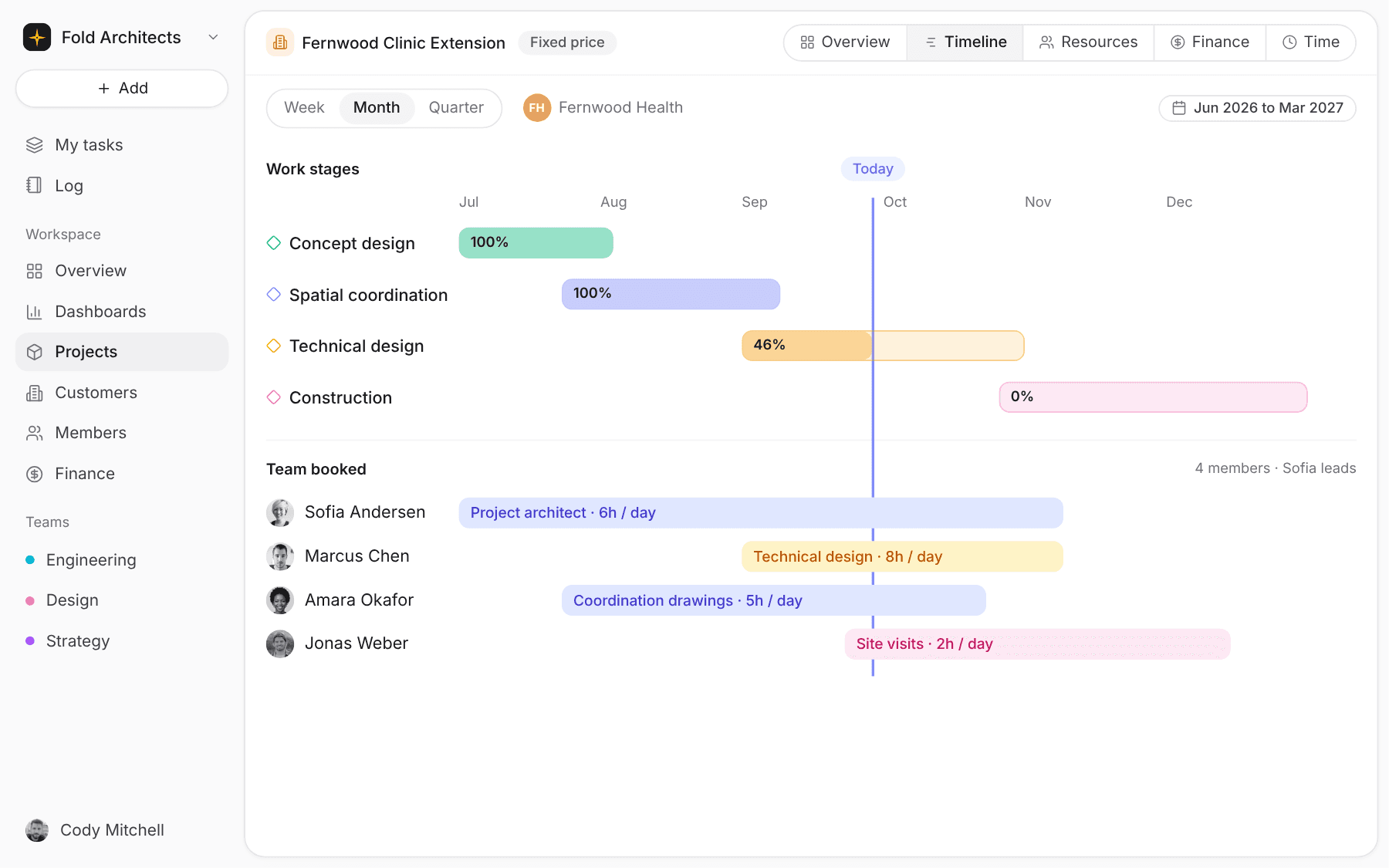Click the Projects cube icon

coord(35,352)
